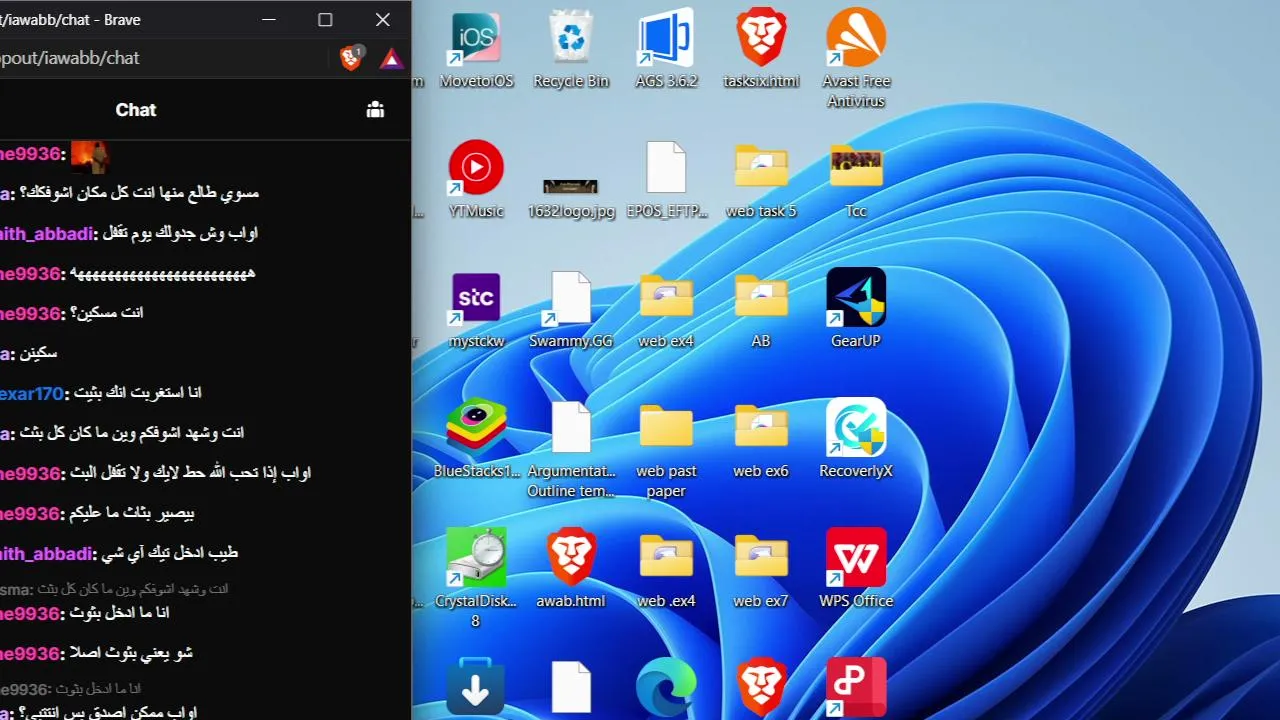Click the Brave Rewards triangle icon

pyautogui.click(x=391, y=58)
